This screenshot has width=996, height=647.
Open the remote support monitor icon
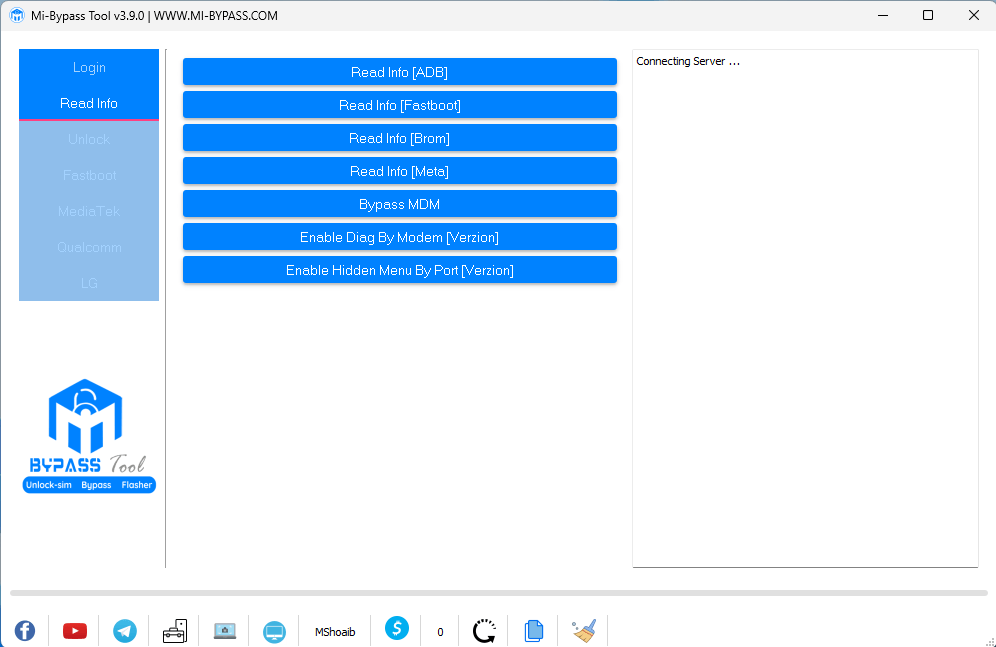coord(275,630)
